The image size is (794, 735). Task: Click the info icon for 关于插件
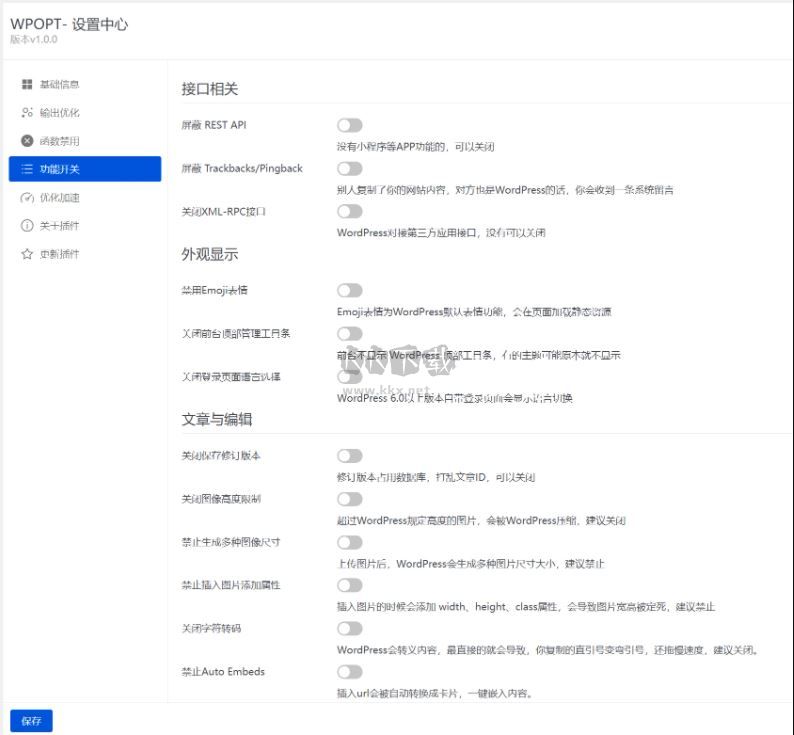point(27,226)
